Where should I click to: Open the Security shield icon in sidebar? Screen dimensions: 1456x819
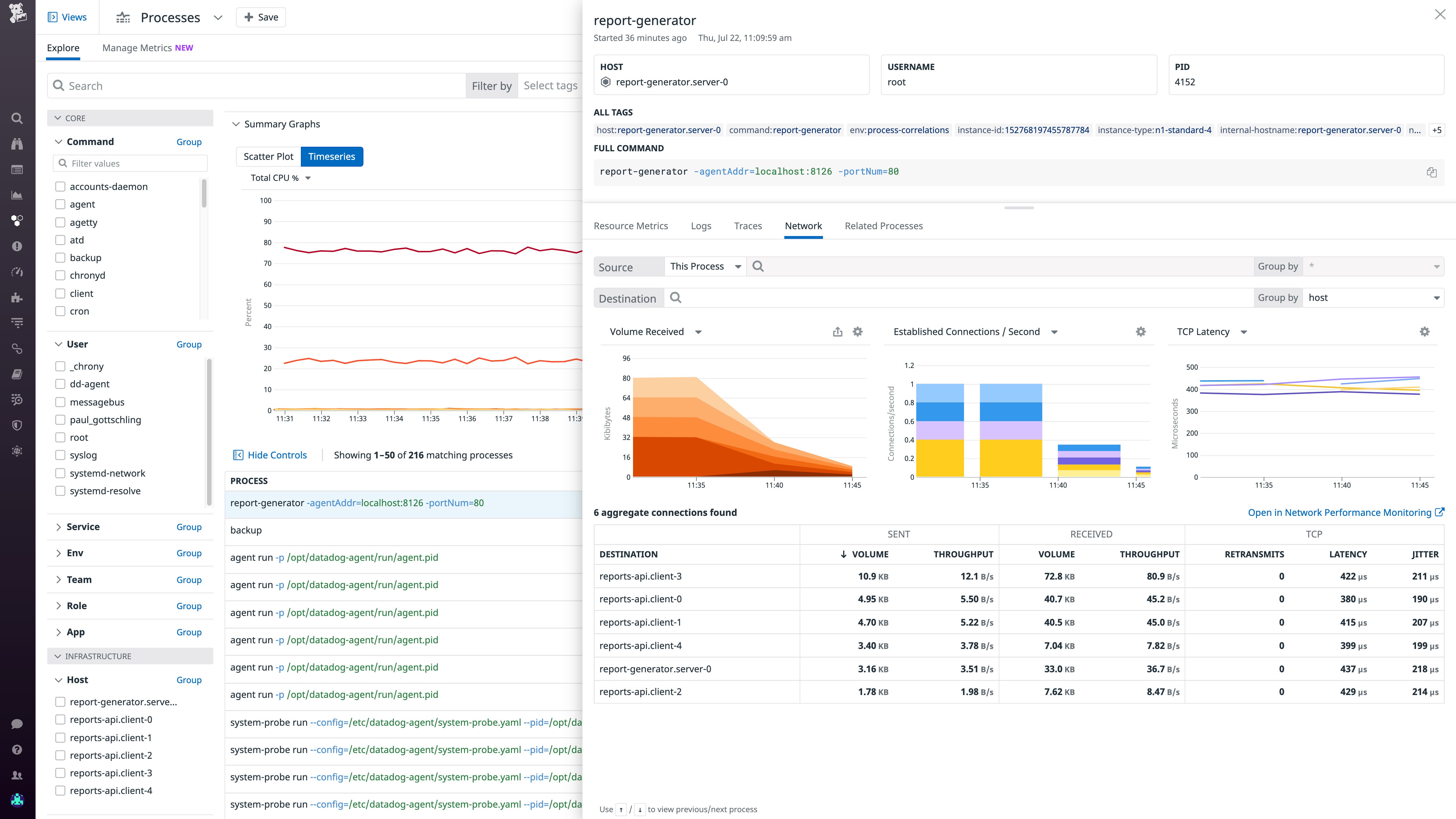click(17, 426)
